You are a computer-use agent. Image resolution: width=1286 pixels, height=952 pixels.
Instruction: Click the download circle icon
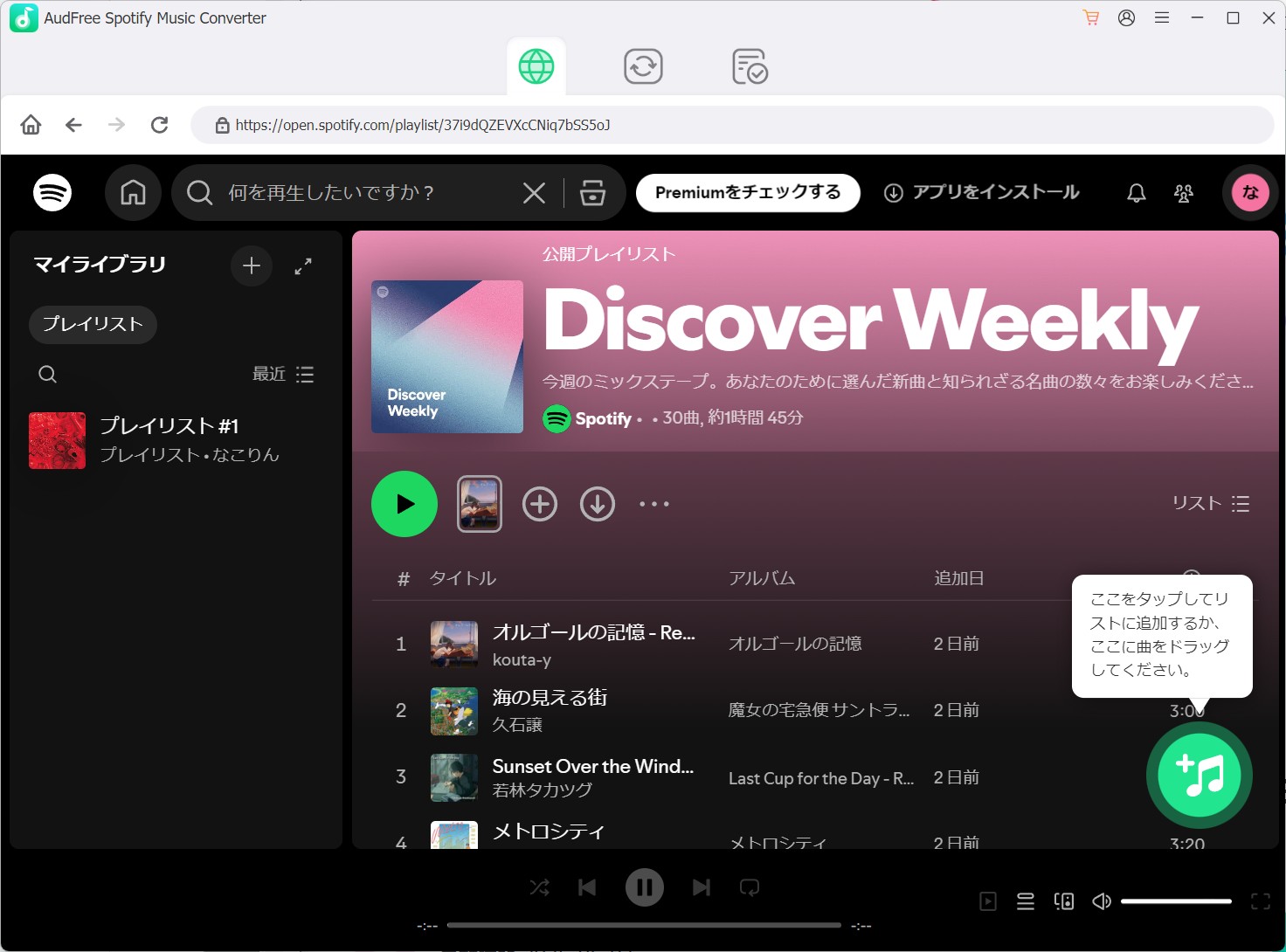598,504
